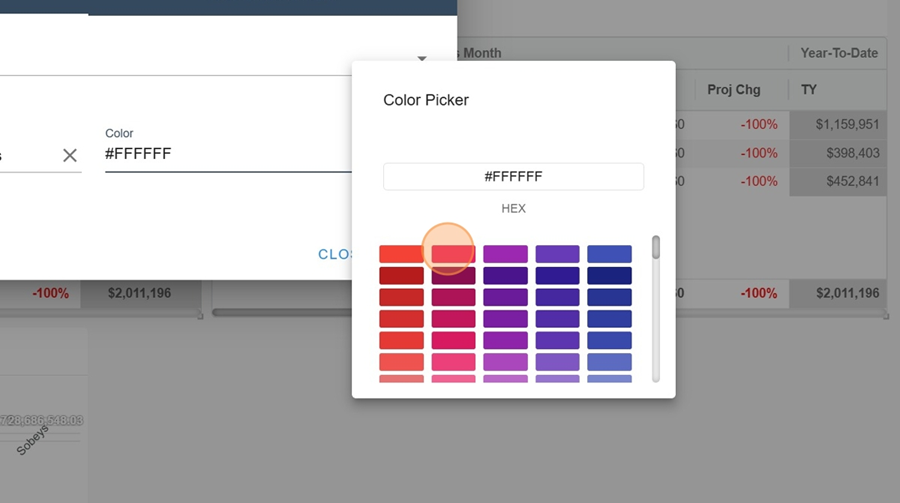Click the Sobeys axis label on chart
Image resolution: width=900 pixels, height=503 pixels.
coord(36,439)
